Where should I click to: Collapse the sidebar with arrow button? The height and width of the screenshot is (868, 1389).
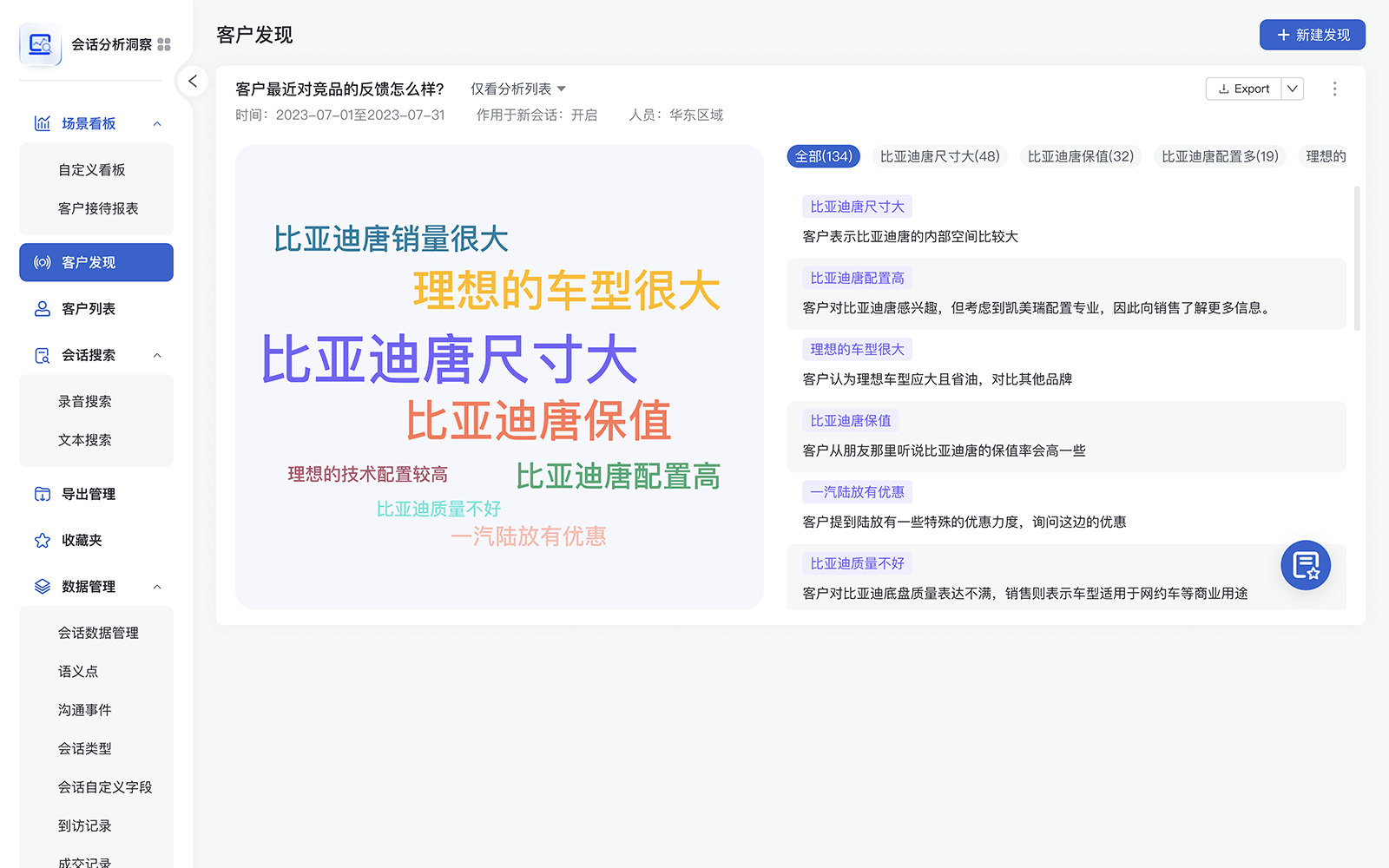(x=193, y=81)
